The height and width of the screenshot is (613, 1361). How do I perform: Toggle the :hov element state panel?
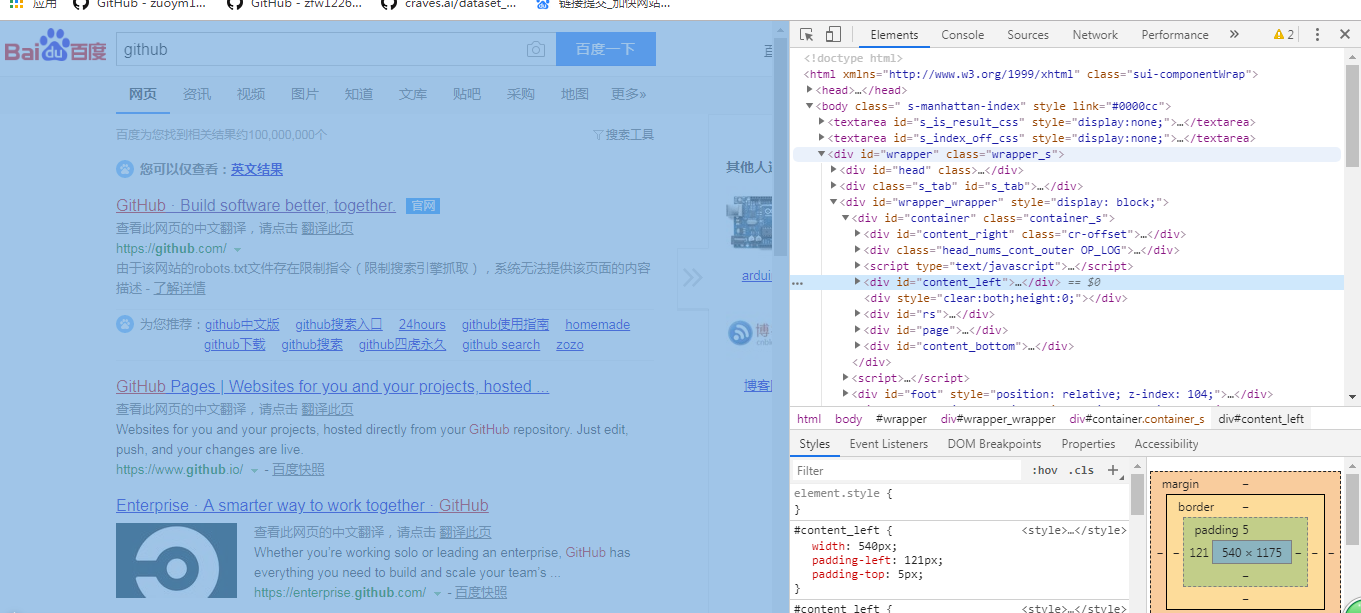click(x=1045, y=470)
